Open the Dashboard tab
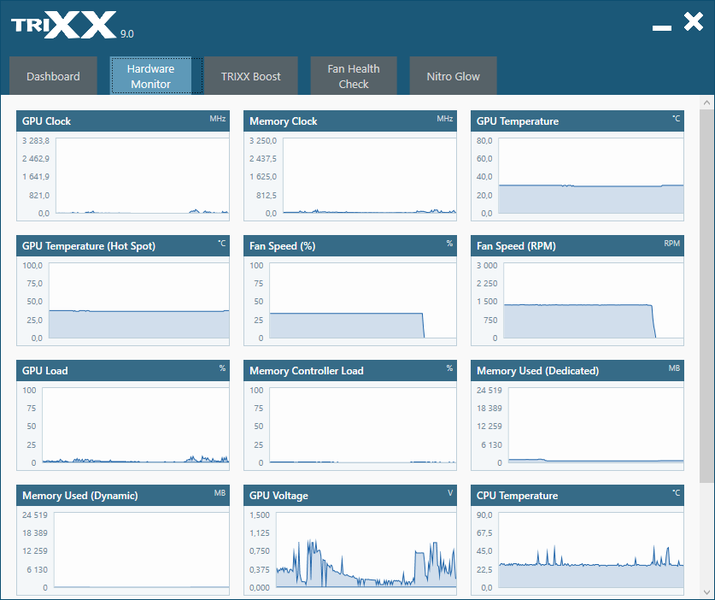The image size is (715, 600). (x=53, y=76)
